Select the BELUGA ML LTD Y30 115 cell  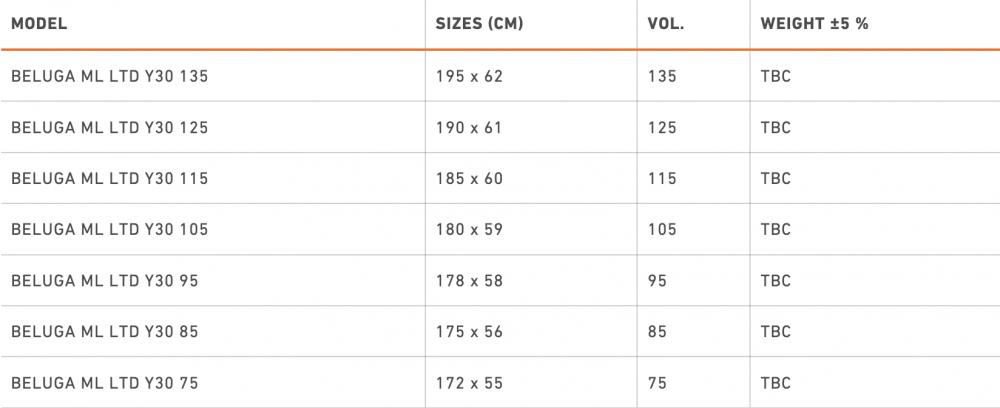[109, 178]
